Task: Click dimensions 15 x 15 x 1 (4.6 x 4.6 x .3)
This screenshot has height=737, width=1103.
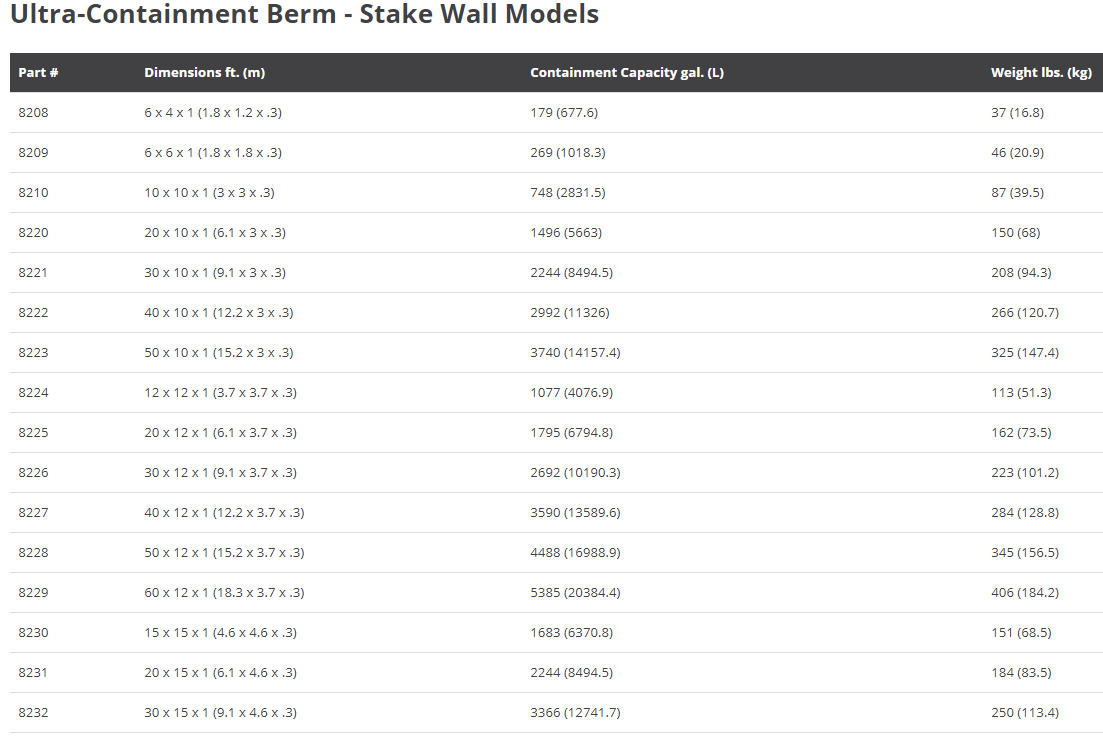Action: pos(221,634)
